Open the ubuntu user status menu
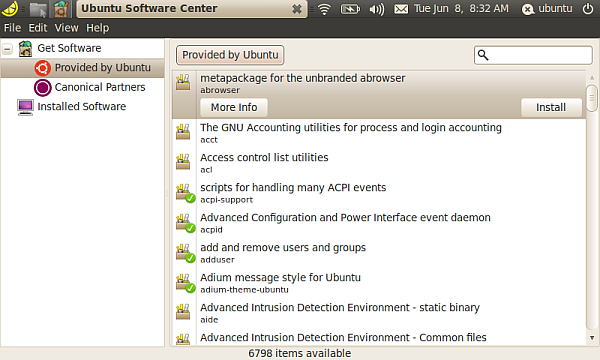The image size is (600, 360). (x=547, y=8)
